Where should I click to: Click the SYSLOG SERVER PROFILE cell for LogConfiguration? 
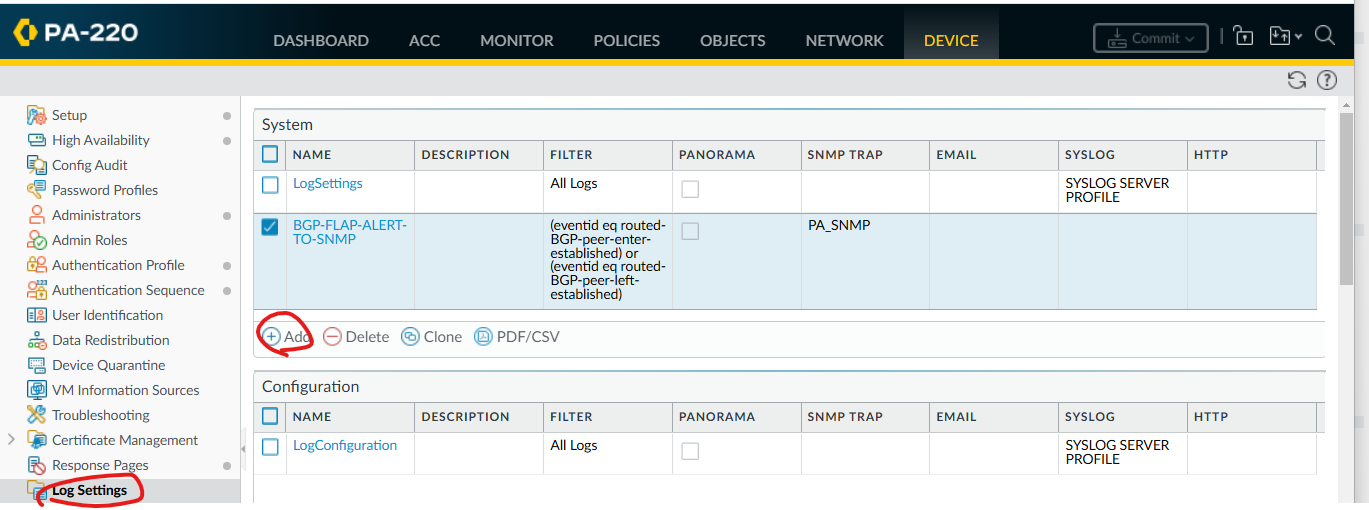click(x=1117, y=453)
